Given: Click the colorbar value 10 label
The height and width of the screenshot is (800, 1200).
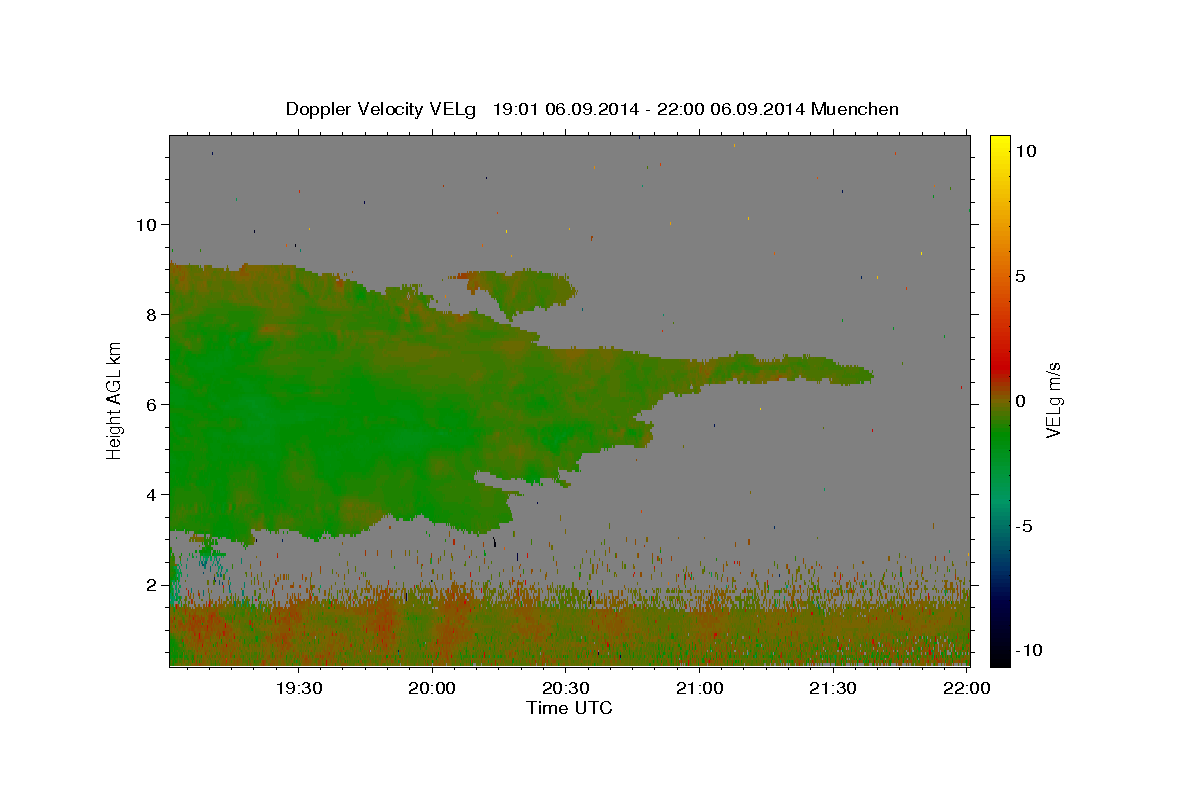Looking at the screenshot, I should tap(1025, 150).
